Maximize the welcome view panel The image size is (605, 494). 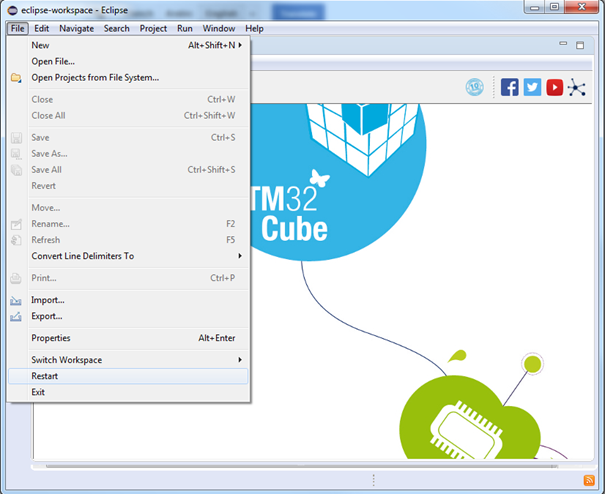click(580, 45)
